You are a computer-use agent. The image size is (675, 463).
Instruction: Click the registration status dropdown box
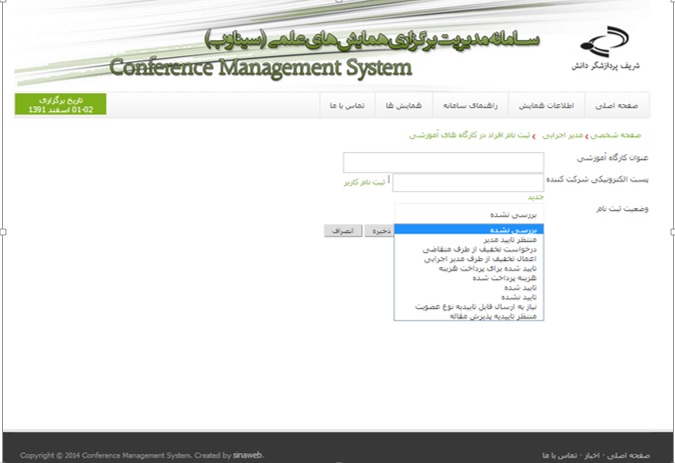[469, 212]
